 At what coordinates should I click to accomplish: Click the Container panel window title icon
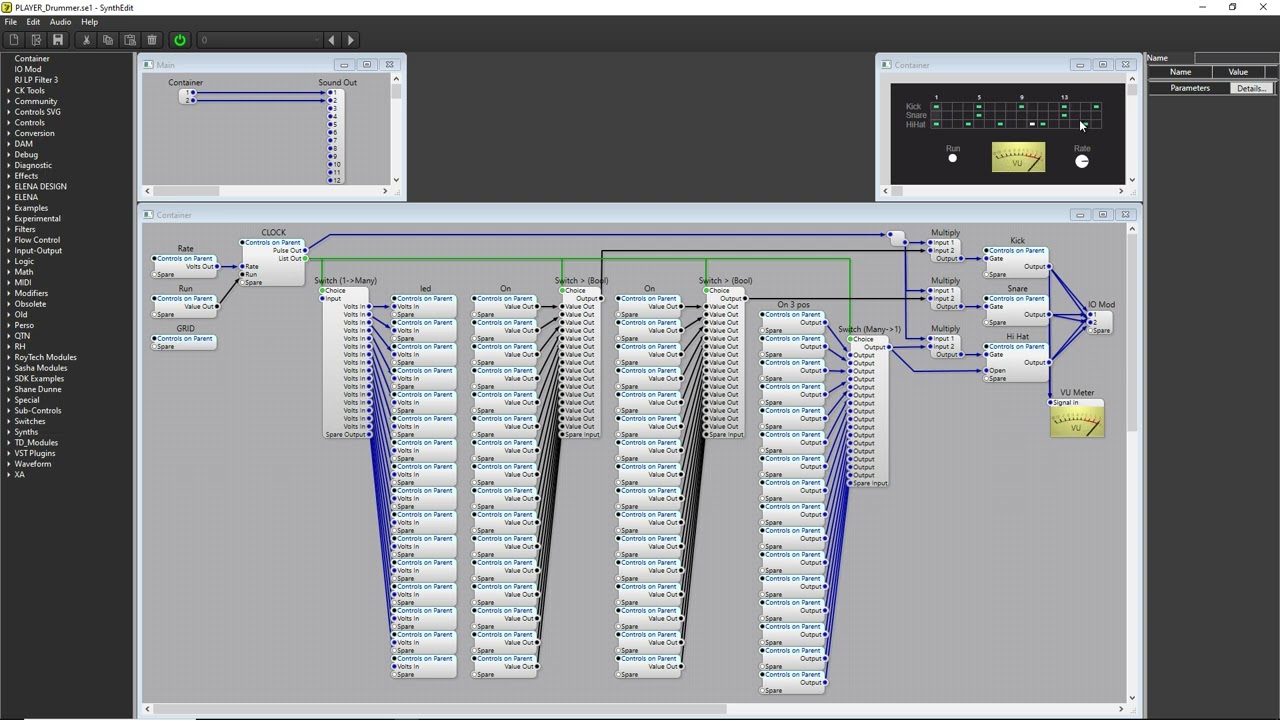tap(887, 65)
